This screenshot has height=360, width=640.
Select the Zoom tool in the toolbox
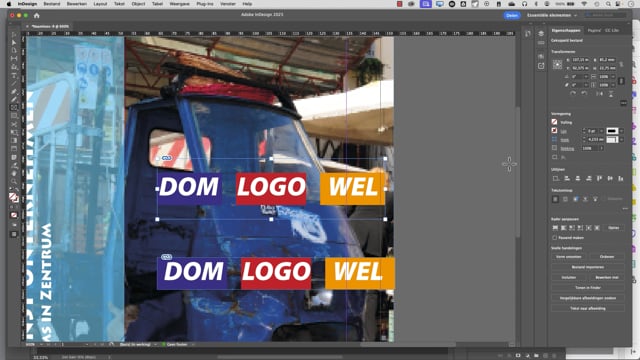tap(14, 181)
